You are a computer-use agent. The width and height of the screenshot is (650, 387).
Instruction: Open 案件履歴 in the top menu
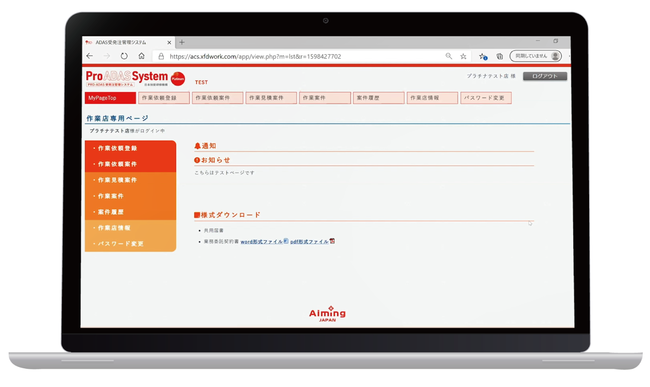pyautogui.click(x=378, y=98)
